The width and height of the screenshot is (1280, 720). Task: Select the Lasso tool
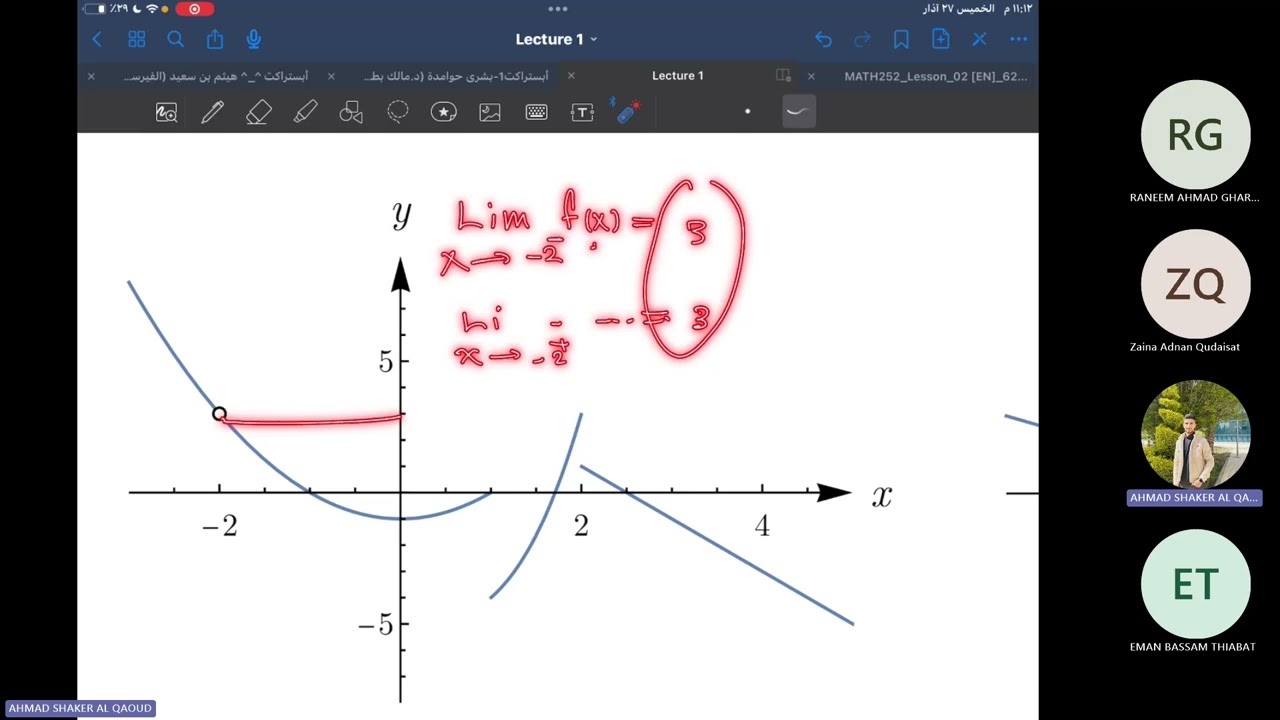[398, 113]
